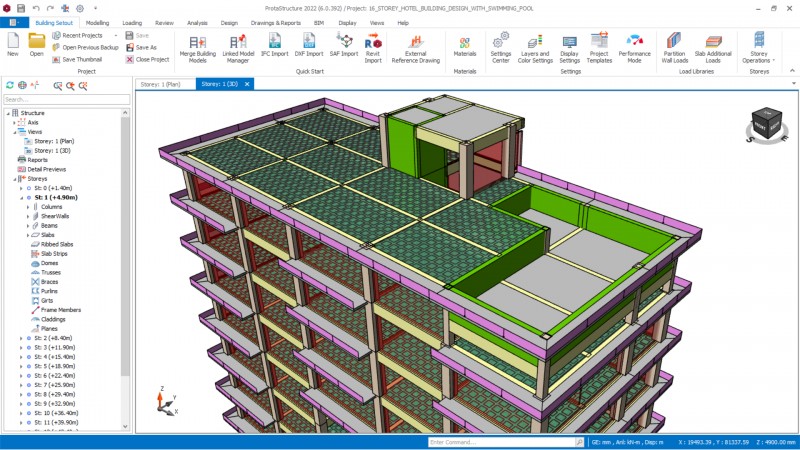Expand the Axis tree node
This screenshot has width=800, height=450.
14,122
